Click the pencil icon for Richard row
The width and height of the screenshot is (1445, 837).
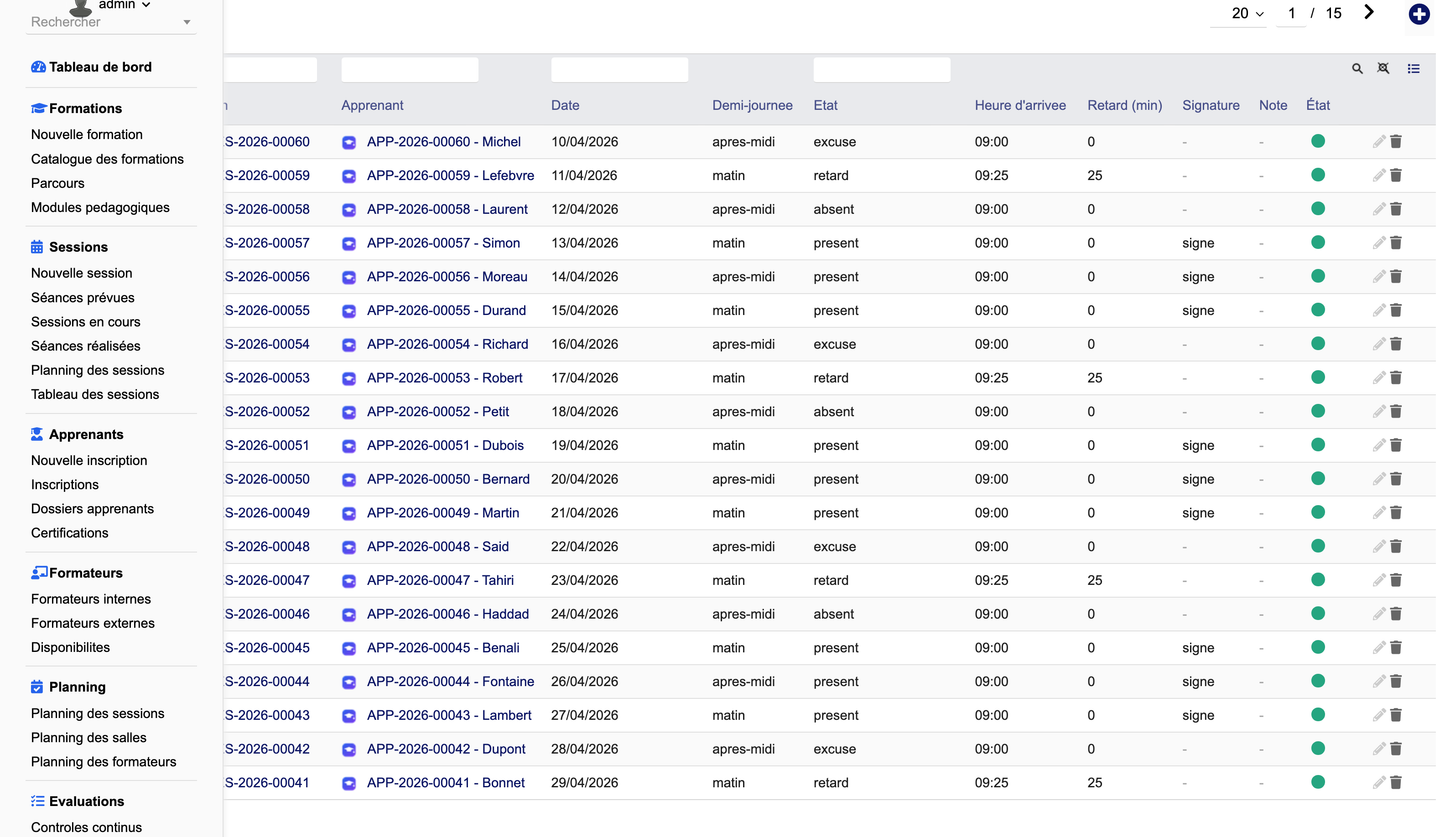1379,344
